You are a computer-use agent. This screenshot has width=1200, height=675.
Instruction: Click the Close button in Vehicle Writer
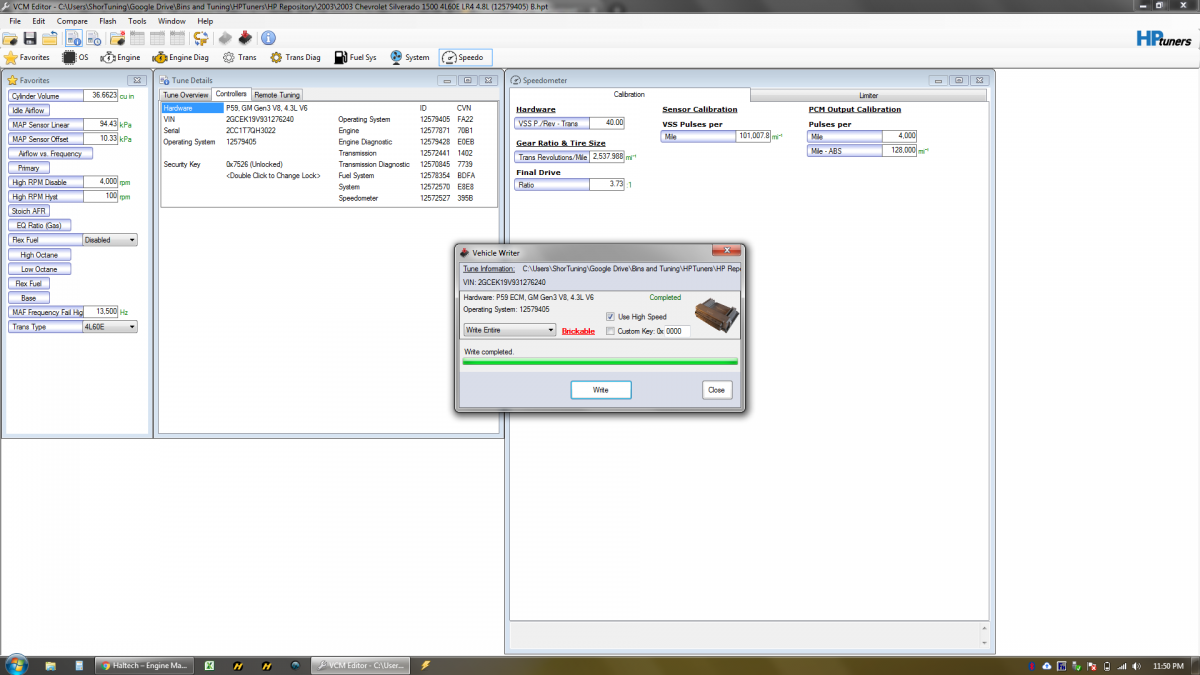coord(716,390)
